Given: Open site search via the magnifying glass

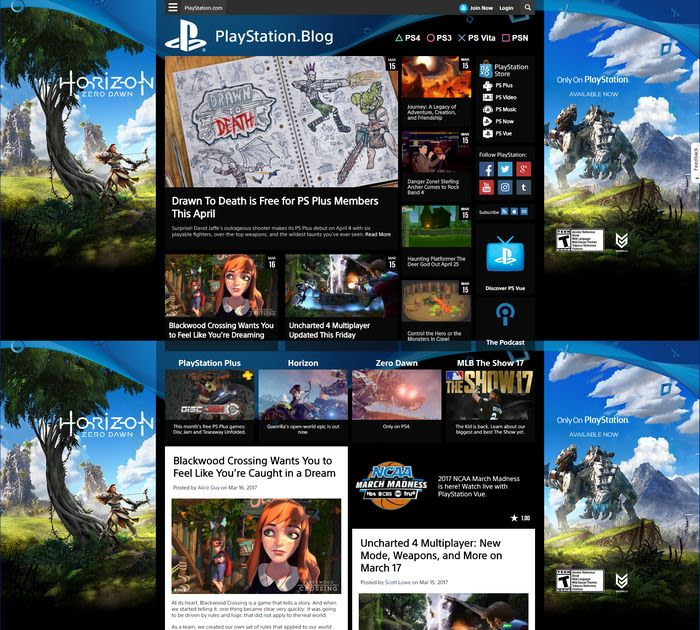Looking at the screenshot, I should 528,7.
